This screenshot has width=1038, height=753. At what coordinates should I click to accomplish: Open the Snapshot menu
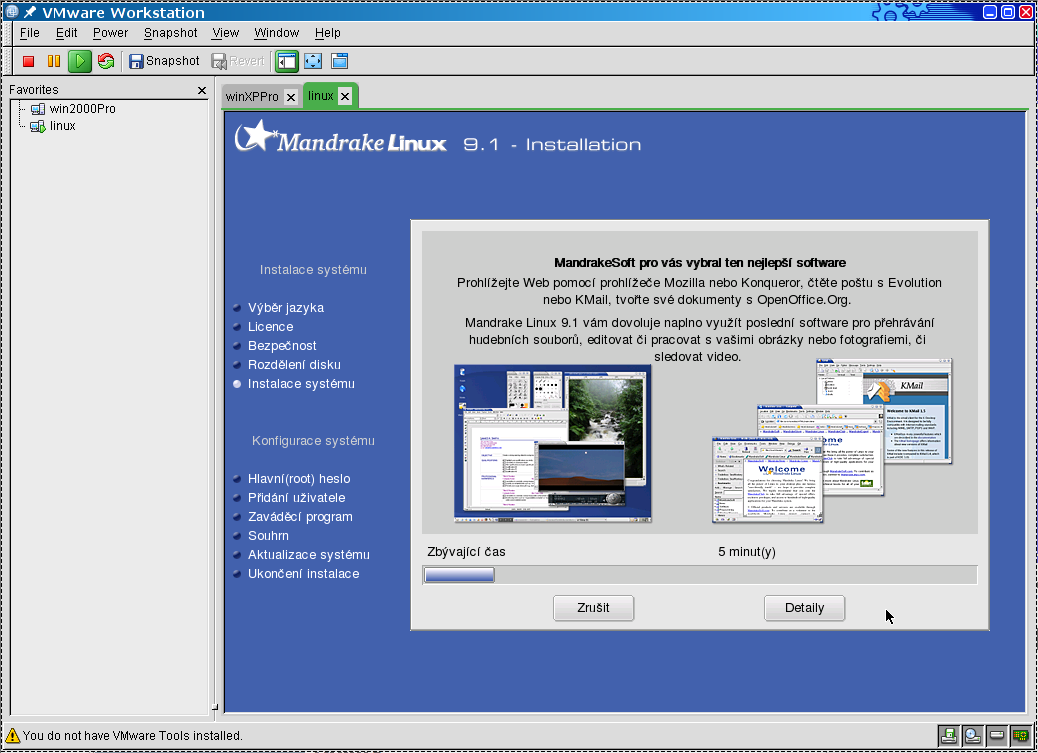(x=170, y=32)
